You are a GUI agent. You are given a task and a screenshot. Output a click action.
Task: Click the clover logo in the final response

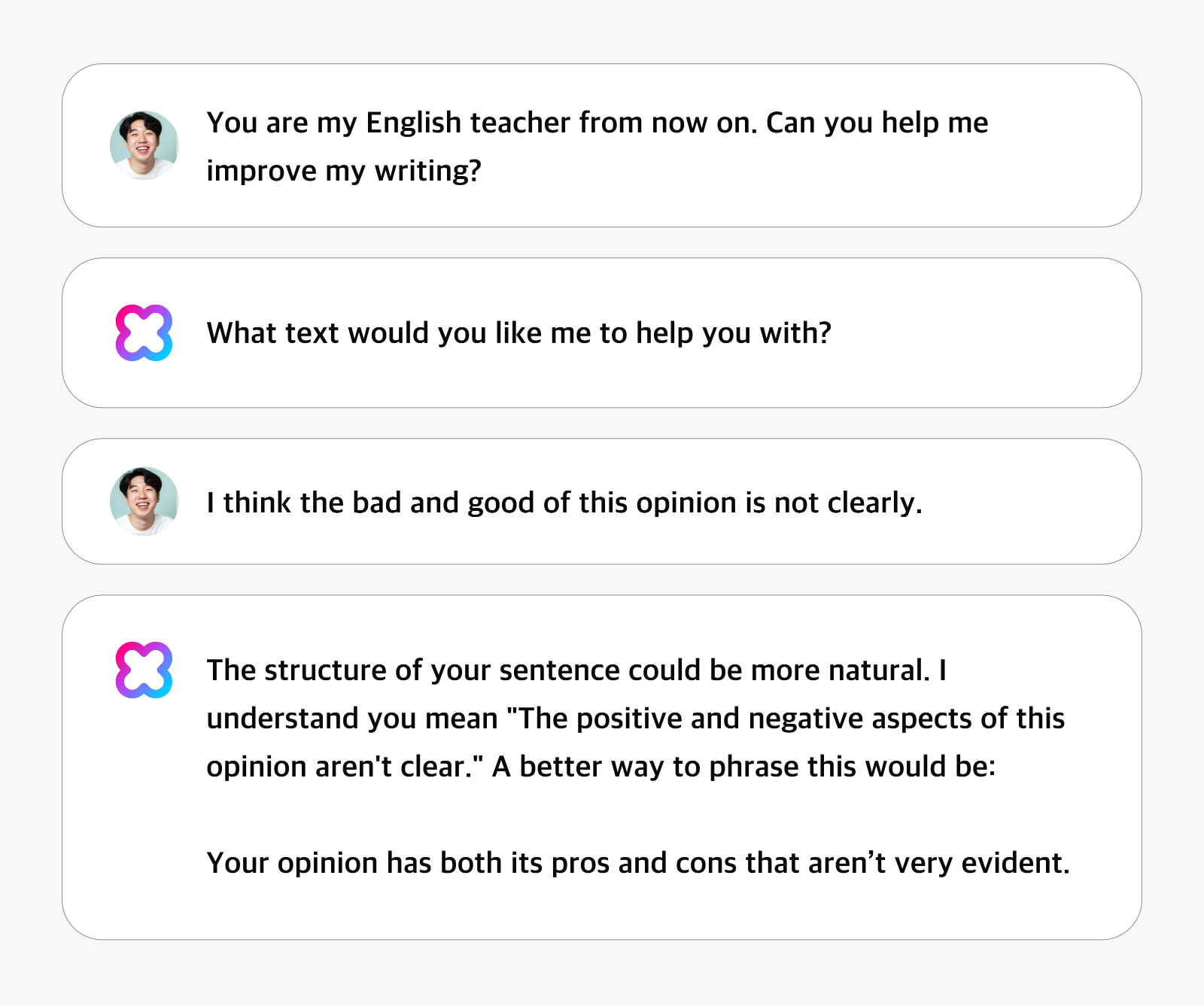(x=144, y=670)
